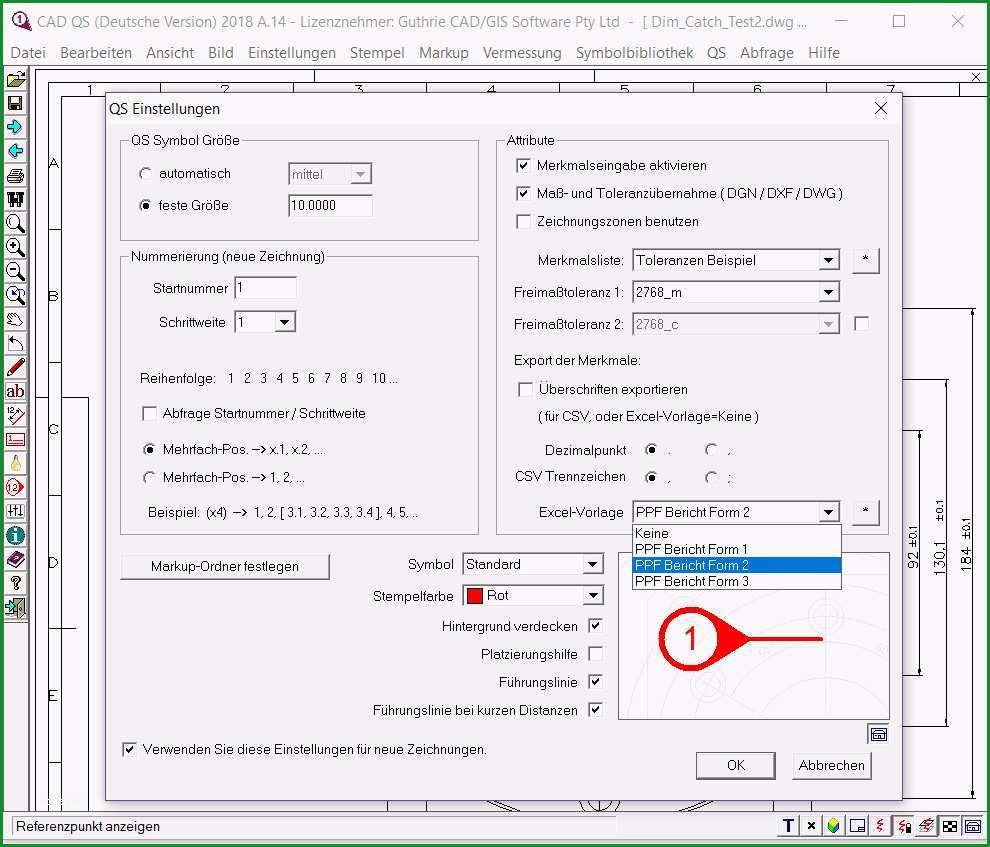Collapse the Excel-Vorlage dropdown arrow

(x=828, y=512)
